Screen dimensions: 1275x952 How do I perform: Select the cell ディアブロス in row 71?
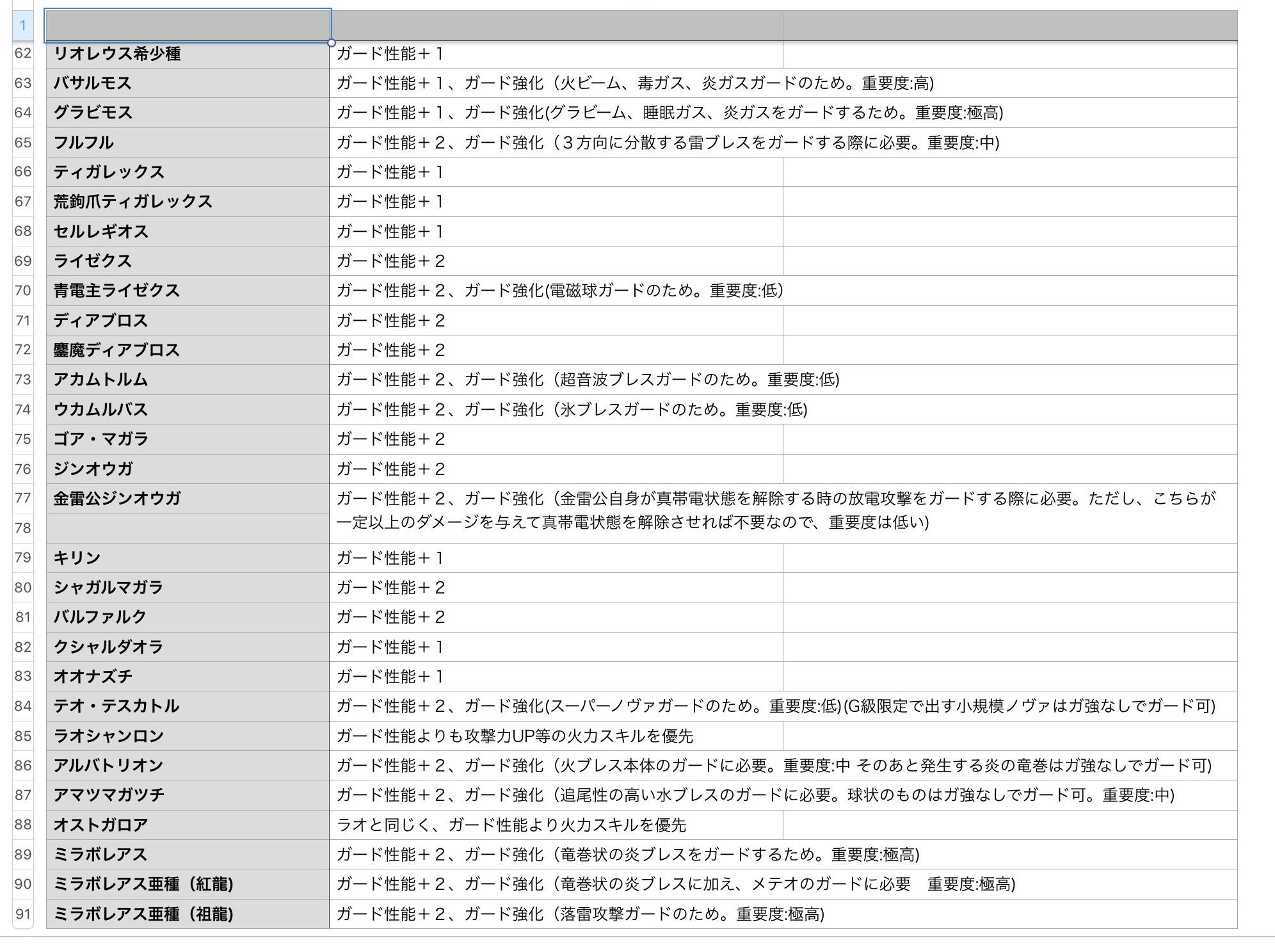188,320
